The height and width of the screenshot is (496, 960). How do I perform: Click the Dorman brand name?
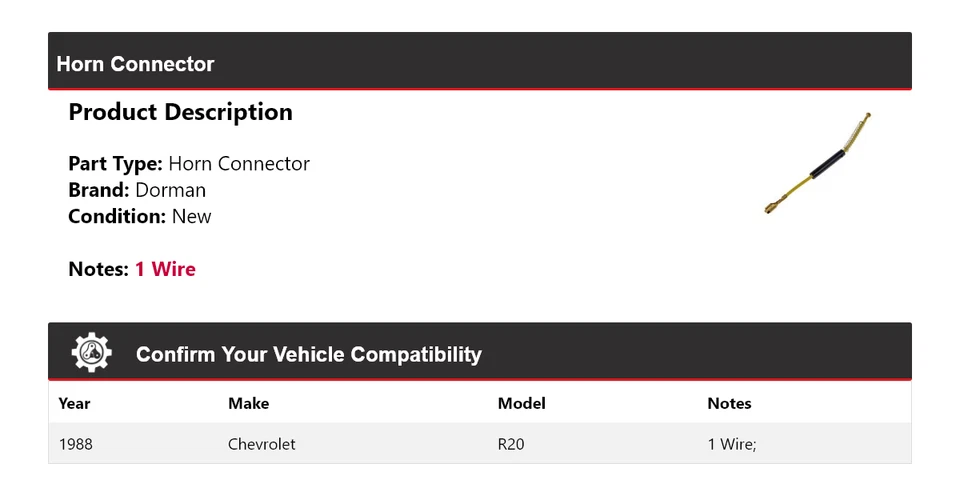tap(170, 190)
